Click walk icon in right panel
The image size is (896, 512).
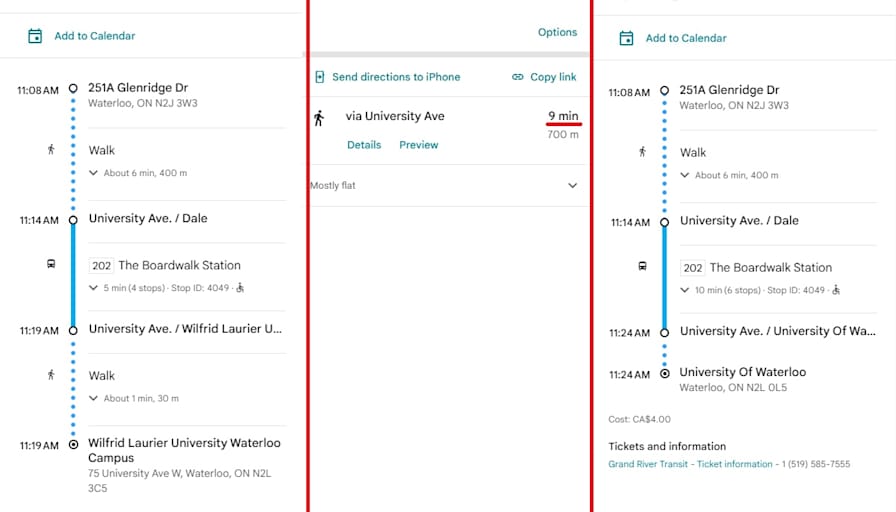pyautogui.click(x=642, y=152)
